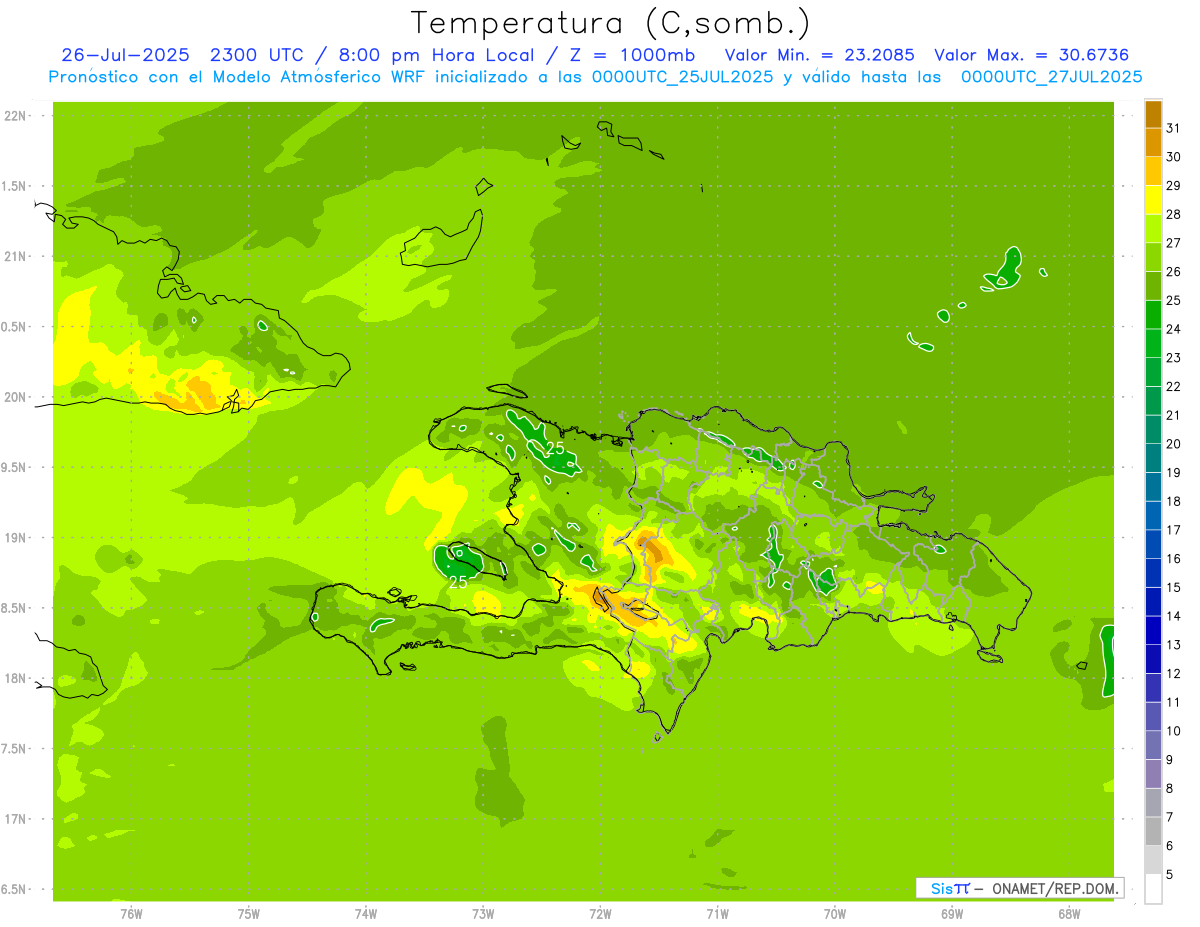Click the "18N" latitude label
The image size is (1200, 927).
pyautogui.click(x=15, y=678)
